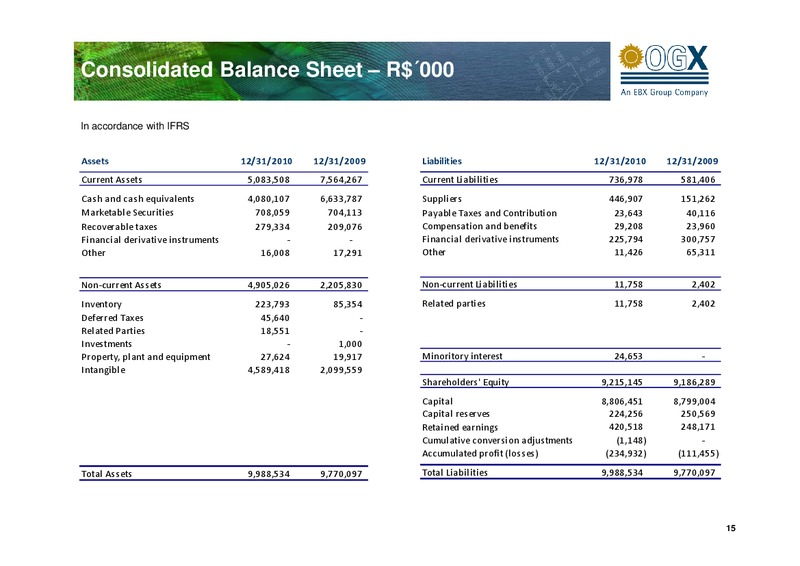Click the 'Non-current Assets' row label
The height and width of the screenshot is (566, 800).
tap(121, 285)
